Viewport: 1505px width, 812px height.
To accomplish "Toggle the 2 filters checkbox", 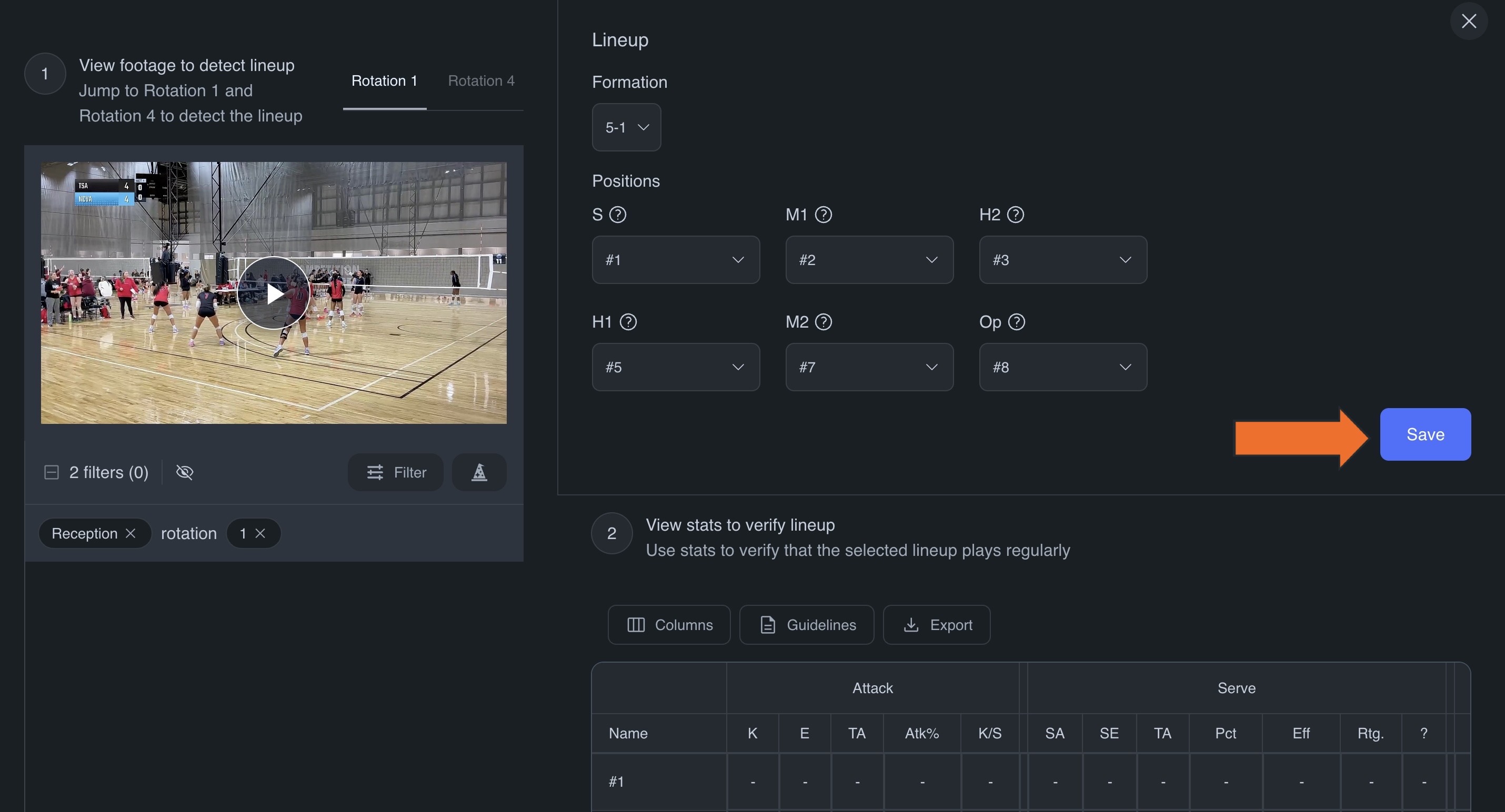I will click(x=52, y=472).
